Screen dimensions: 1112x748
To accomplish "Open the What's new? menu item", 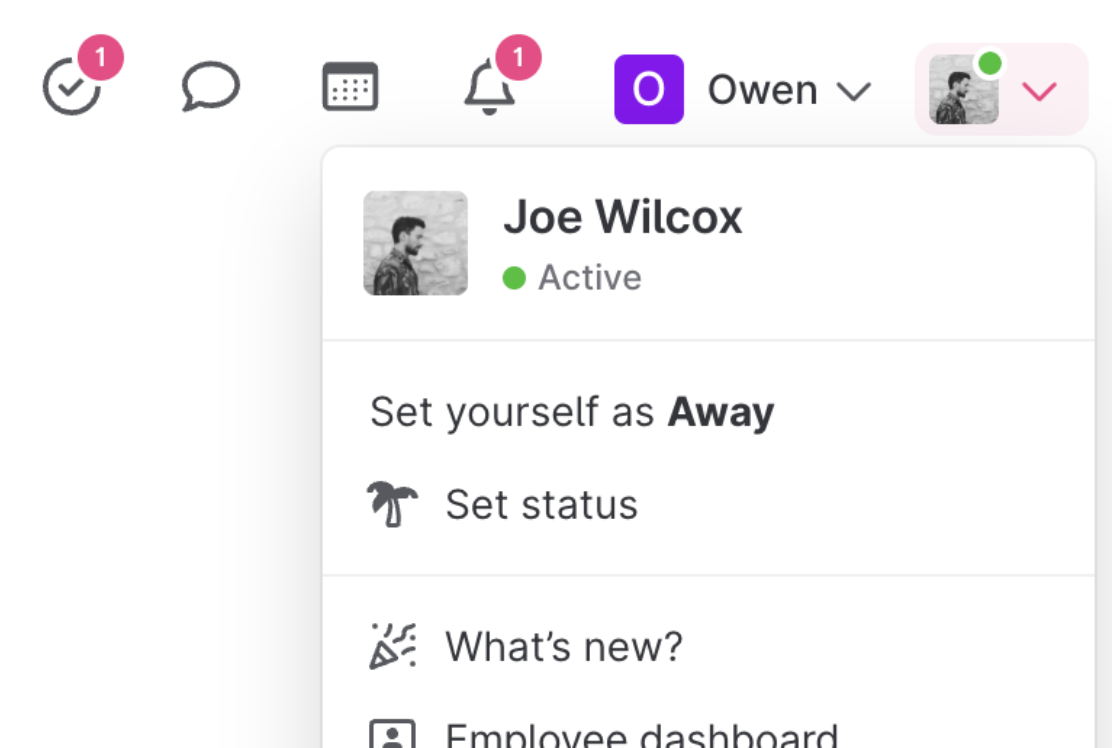I will (563, 646).
